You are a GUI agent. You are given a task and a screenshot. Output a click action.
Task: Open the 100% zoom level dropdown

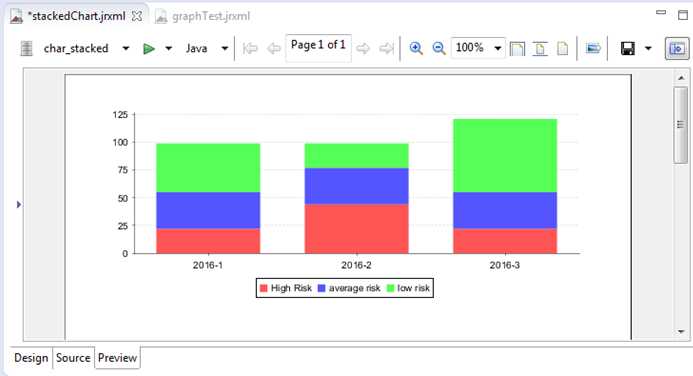tap(498, 48)
